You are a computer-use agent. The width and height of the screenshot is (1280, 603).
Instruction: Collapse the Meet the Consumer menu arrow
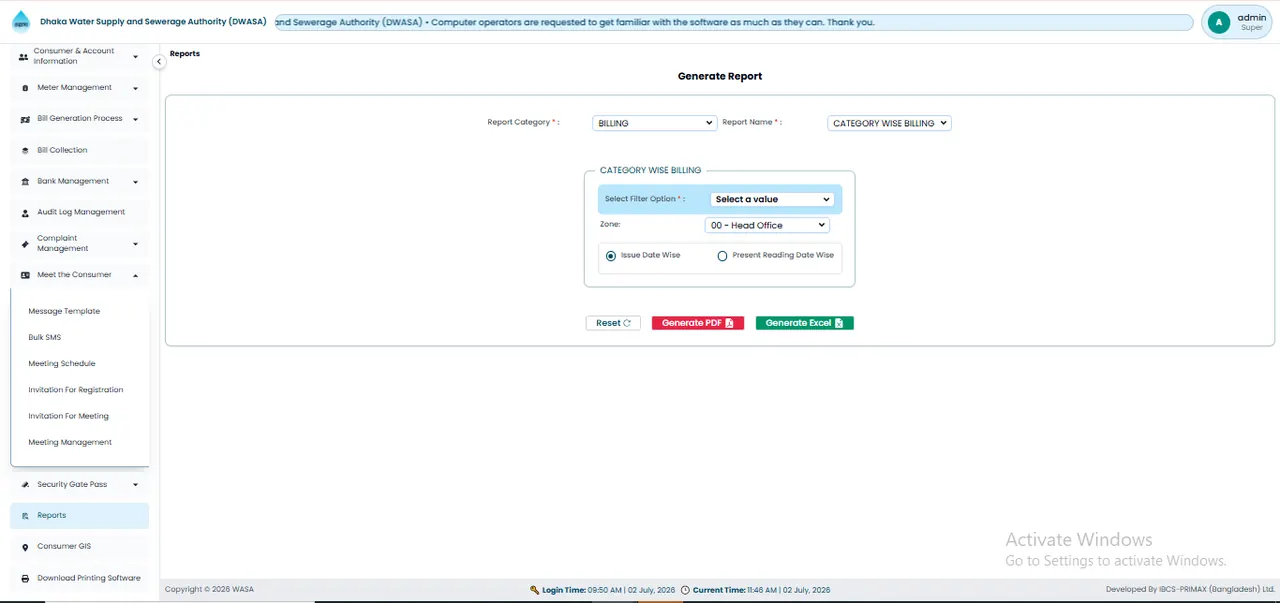point(135,275)
